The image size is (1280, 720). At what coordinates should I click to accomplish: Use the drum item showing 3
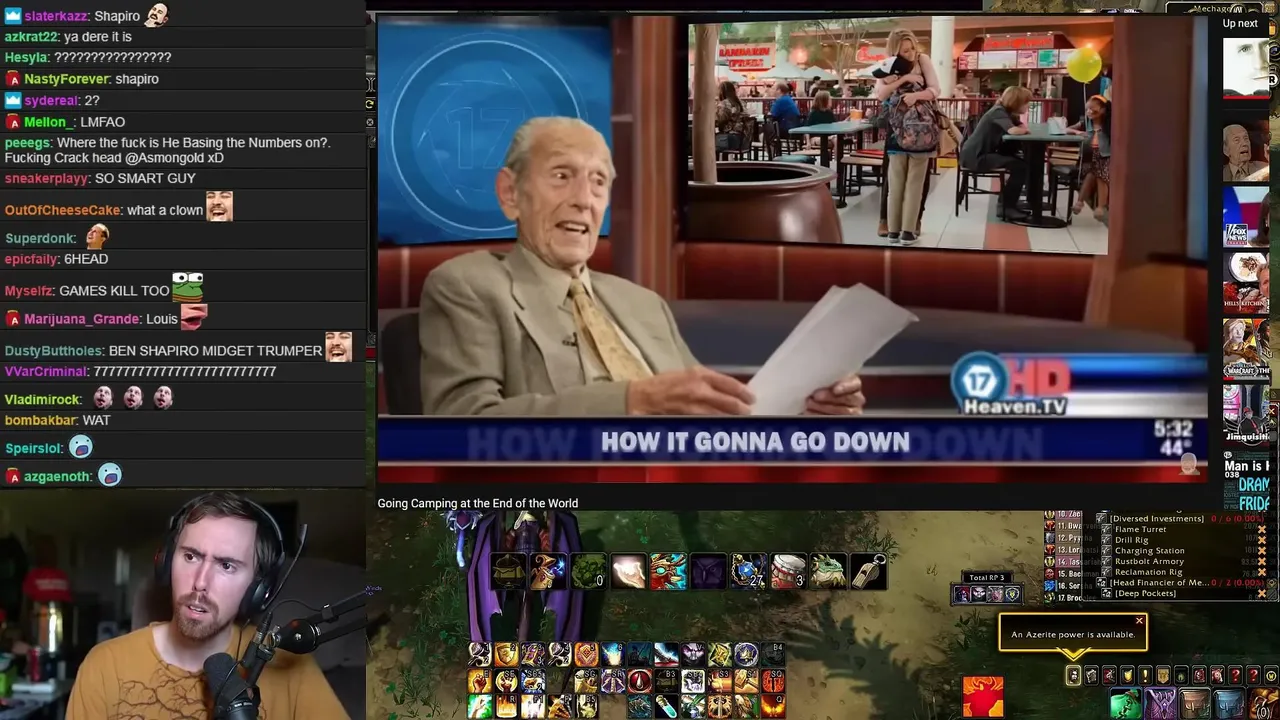788,571
